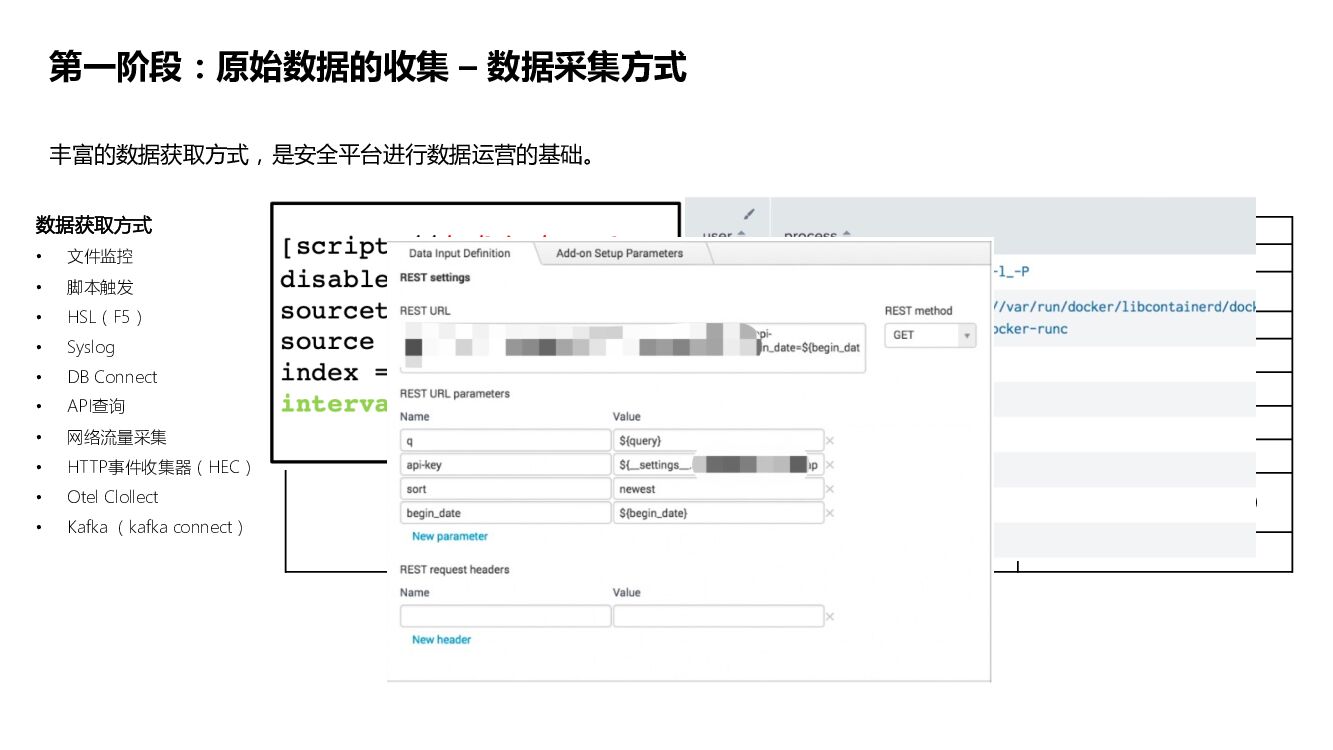1333x750 pixels.
Task: Open the REST method GET dropdown
Action: pos(929,335)
